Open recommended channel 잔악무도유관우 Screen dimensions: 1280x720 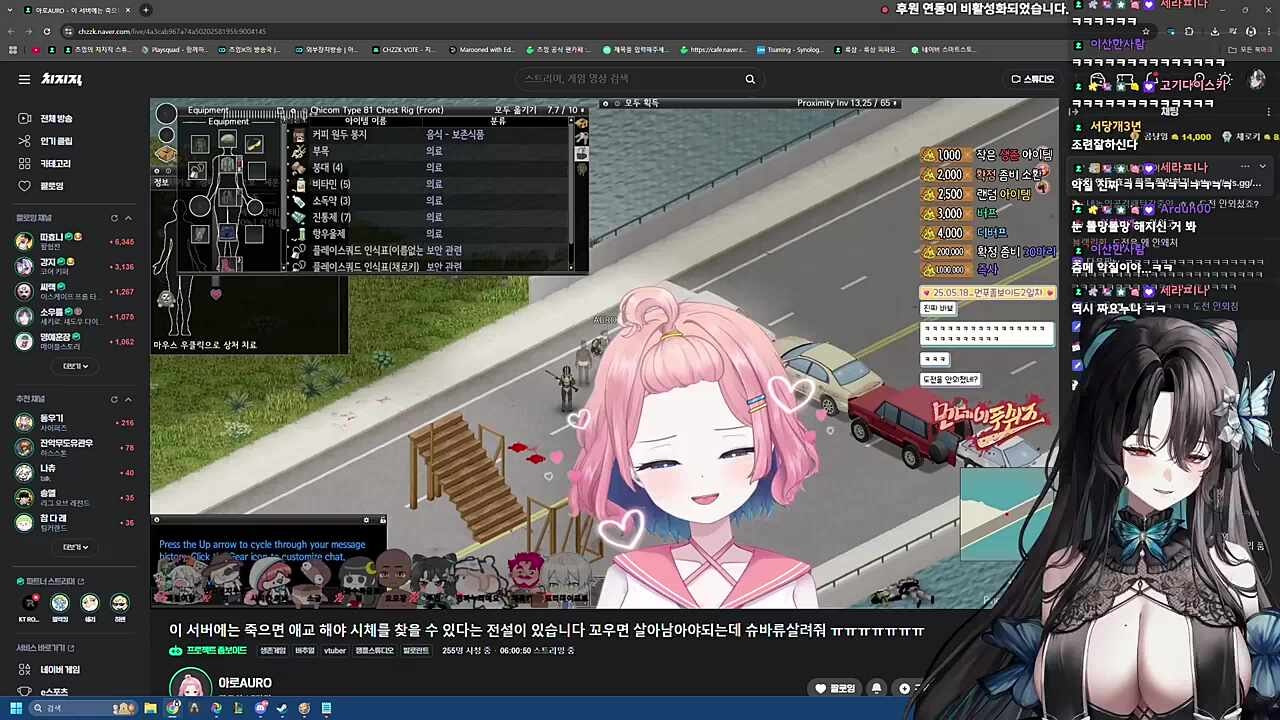[x=74, y=447]
